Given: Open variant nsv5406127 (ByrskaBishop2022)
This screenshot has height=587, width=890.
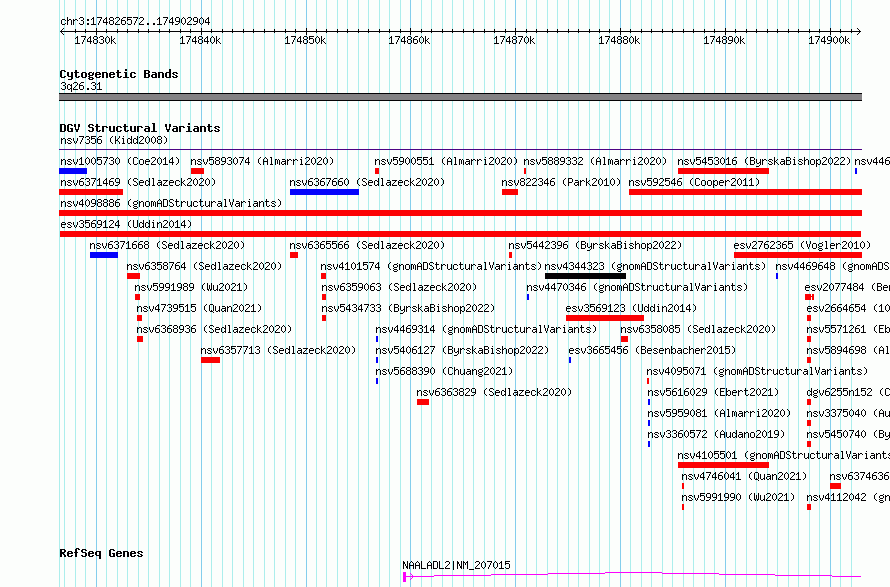Looking at the screenshot, I should pos(462,350).
